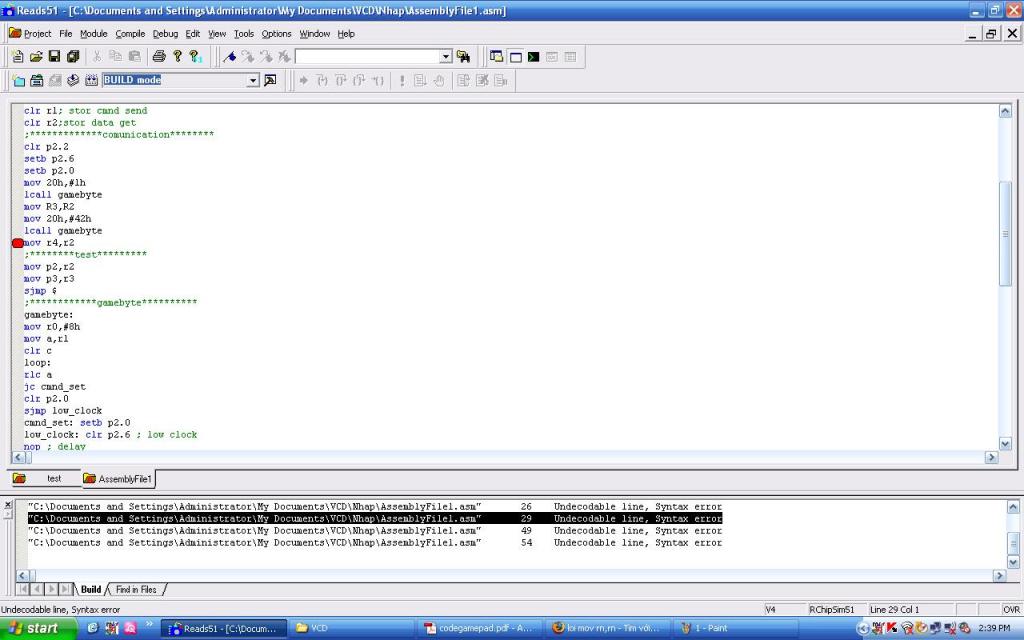Image resolution: width=1024 pixels, height=640 pixels.
Task: Select the line 49 syntax error entry
Action: click(x=375, y=531)
